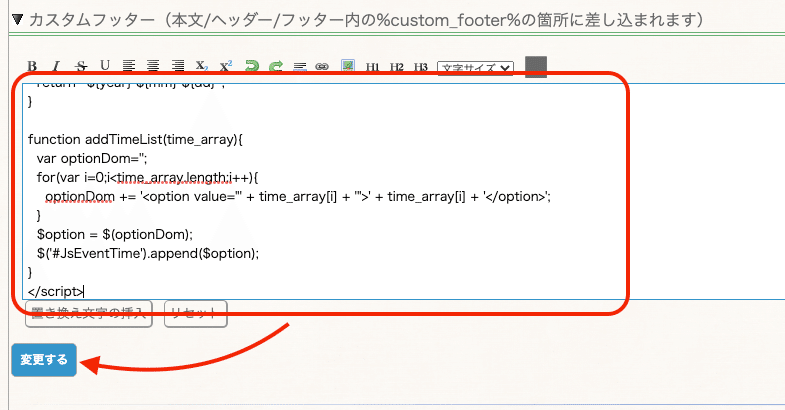Click the 変更する save button
Viewport: 785px width, 410px height.
point(44,359)
